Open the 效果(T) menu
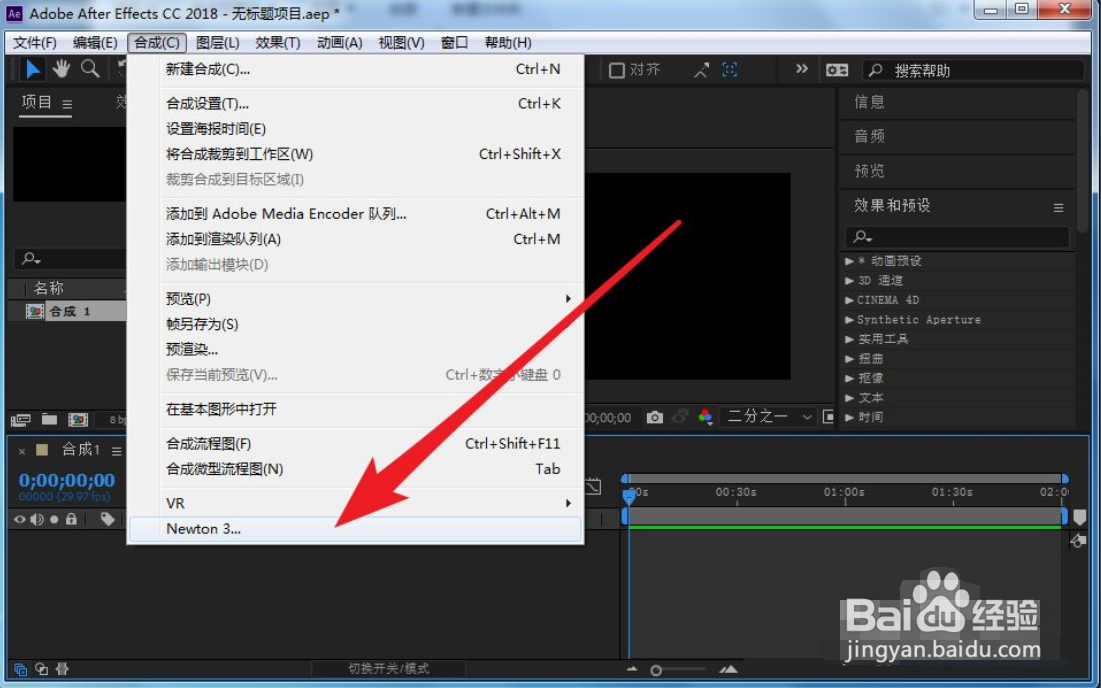Screen dimensions: 1101x688 [x=277, y=42]
